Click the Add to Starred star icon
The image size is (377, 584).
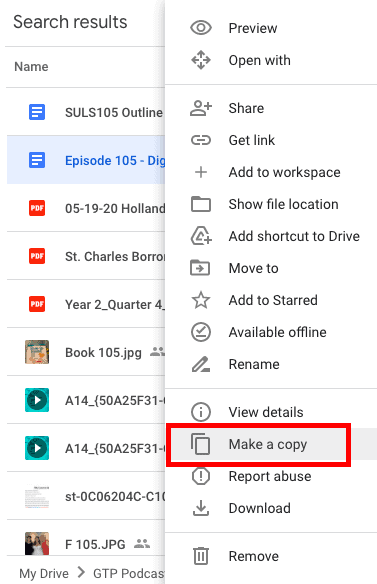click(201, 300)
